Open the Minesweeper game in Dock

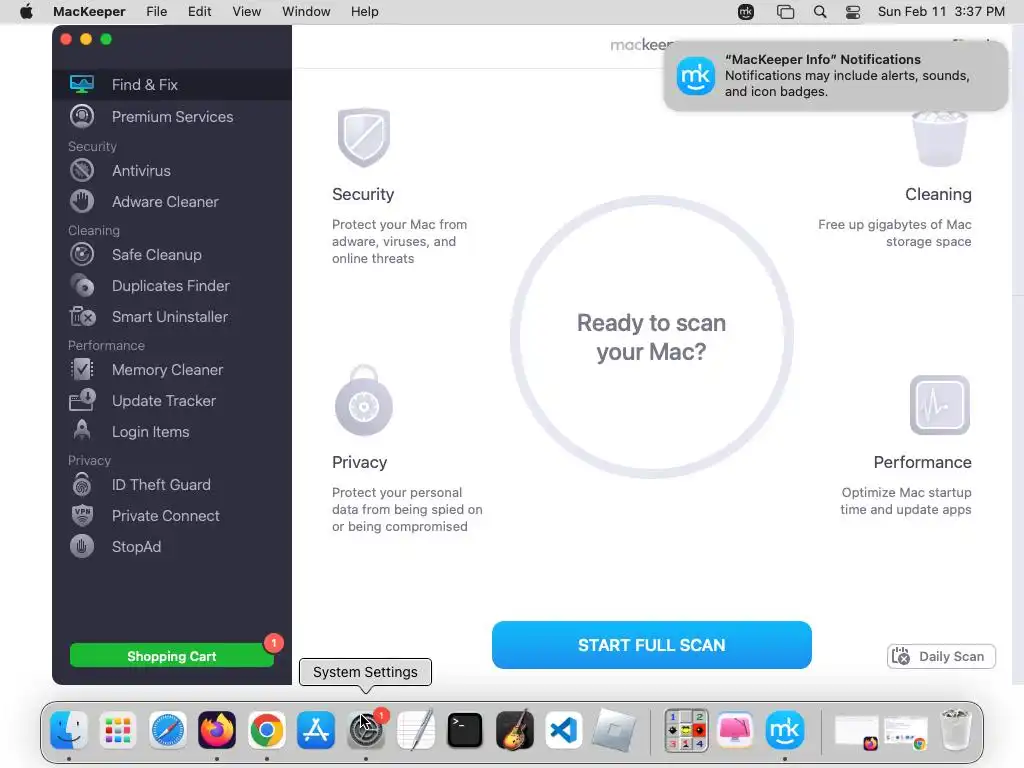pos(686,729)
